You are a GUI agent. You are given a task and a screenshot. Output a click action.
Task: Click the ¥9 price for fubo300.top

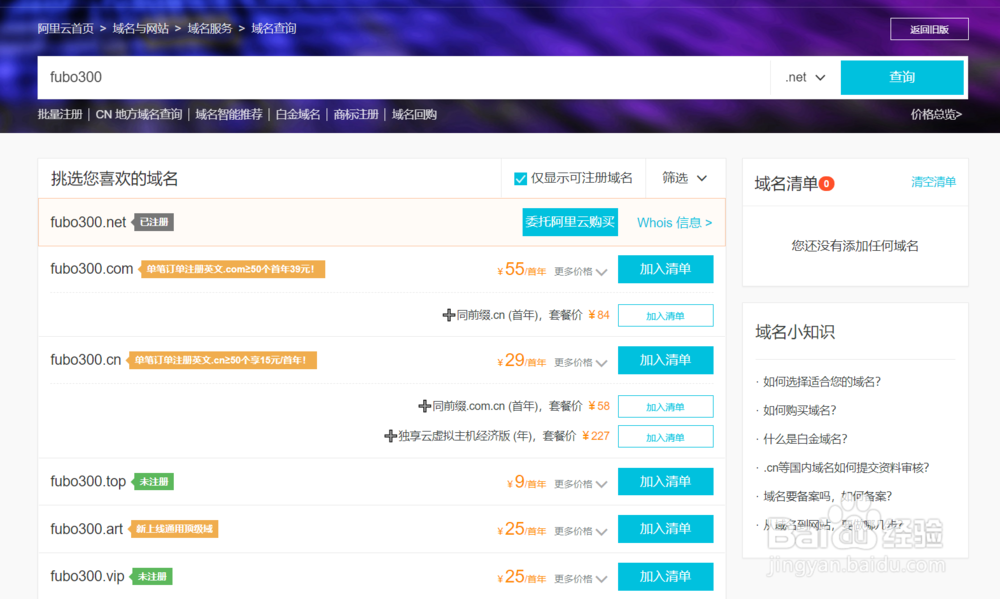click(526, 482)
